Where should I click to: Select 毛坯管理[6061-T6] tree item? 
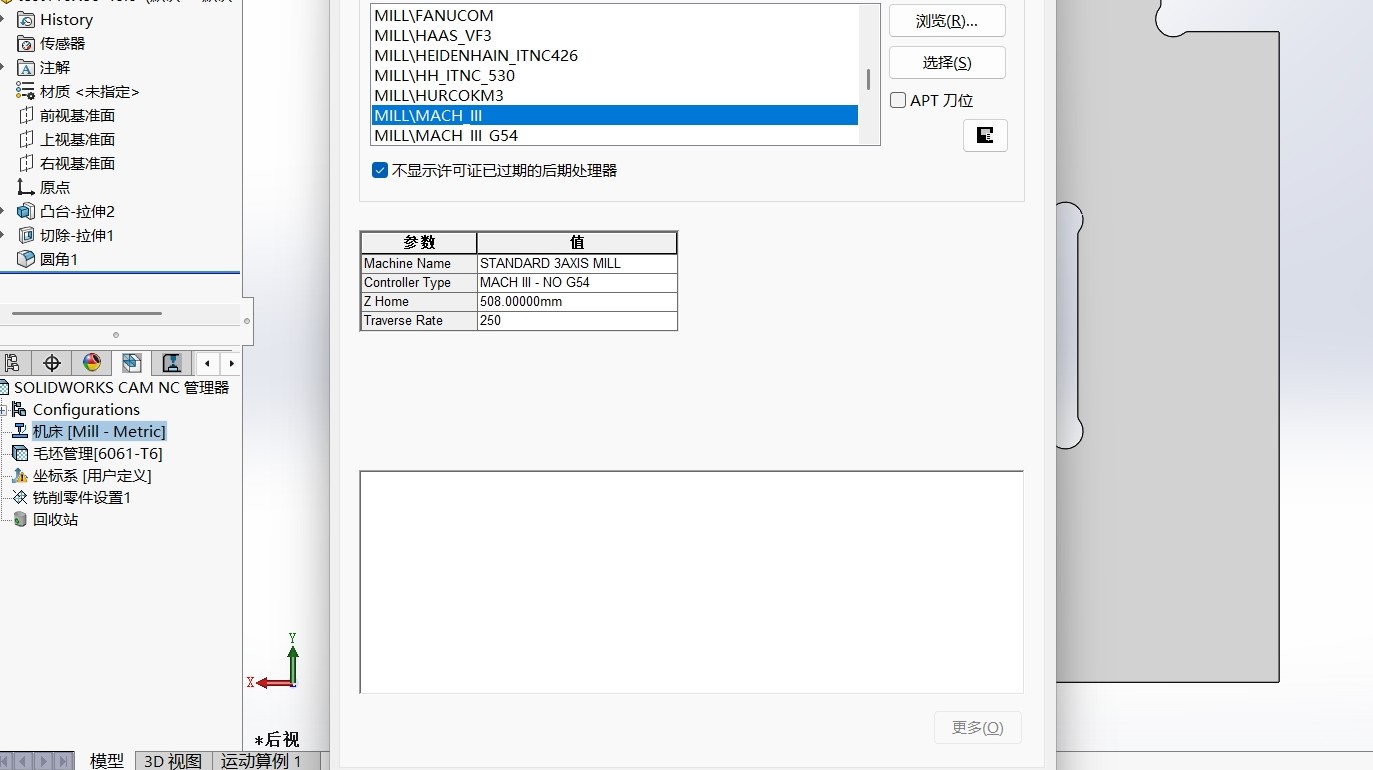tap(98, 453)
